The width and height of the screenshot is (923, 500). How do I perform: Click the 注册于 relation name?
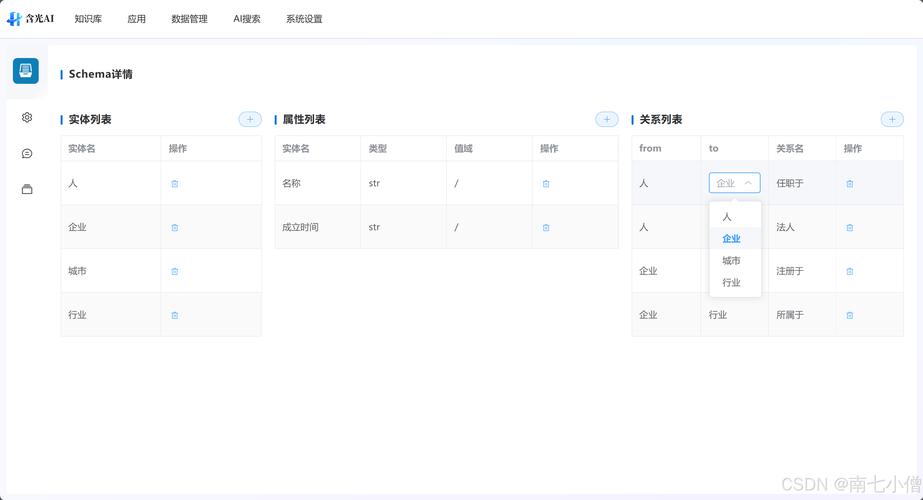pyautogui.click(x=790, y=271)
